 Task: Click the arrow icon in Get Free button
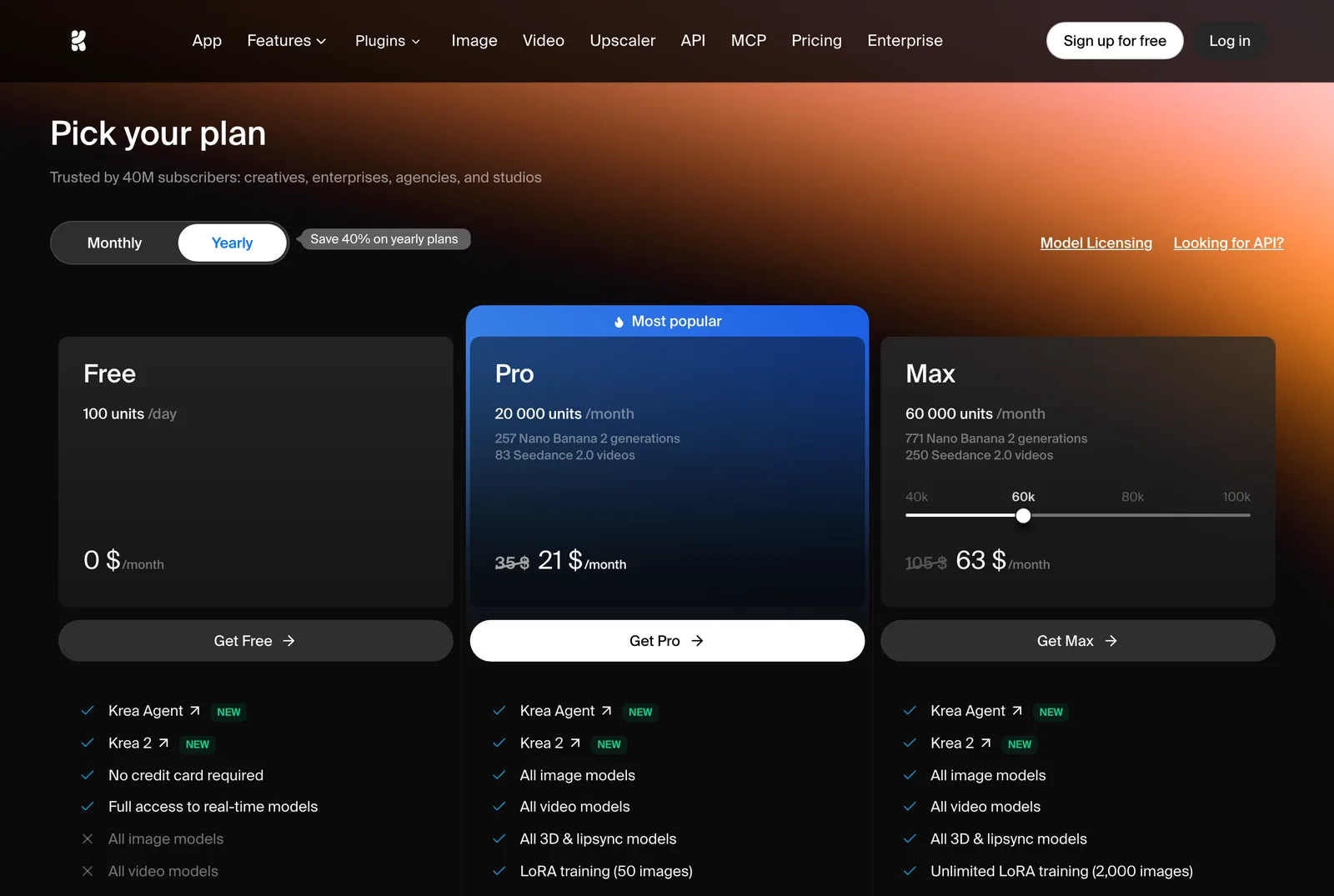coord(288,641)
